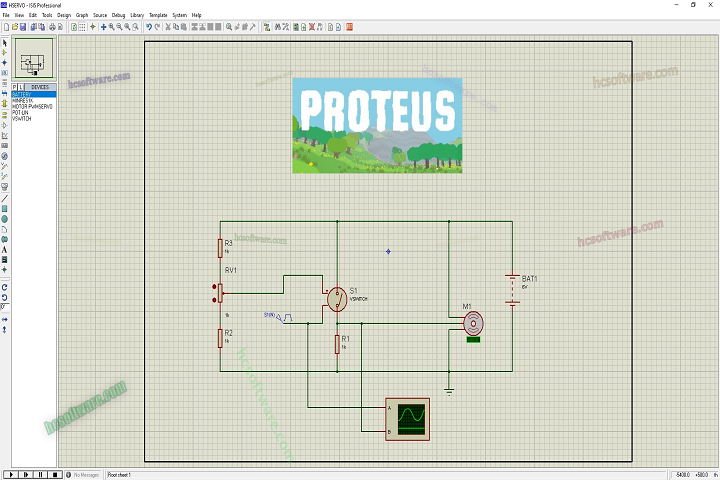
Task: Open the Library menu
Action: (x=137, y=15)
